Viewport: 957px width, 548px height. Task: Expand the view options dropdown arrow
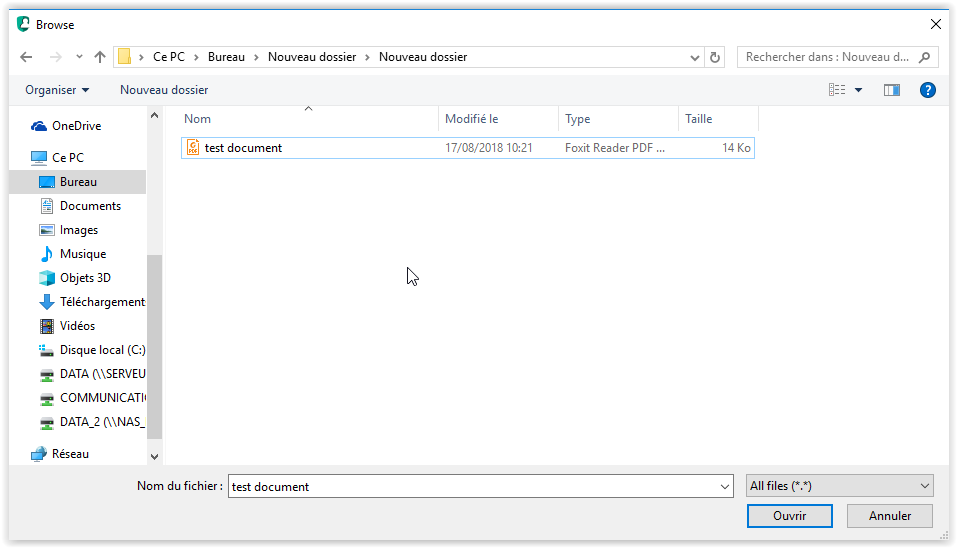[858, 90]
